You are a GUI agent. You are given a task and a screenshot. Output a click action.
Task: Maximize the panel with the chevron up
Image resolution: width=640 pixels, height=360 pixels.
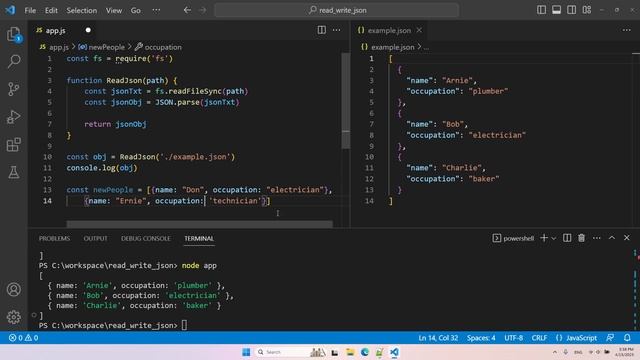[612, 238]
